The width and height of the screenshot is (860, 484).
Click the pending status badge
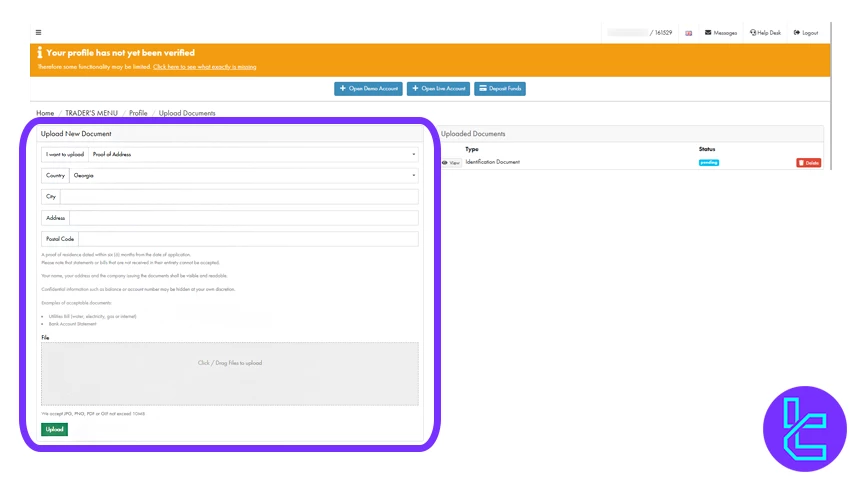click(709, 162)
